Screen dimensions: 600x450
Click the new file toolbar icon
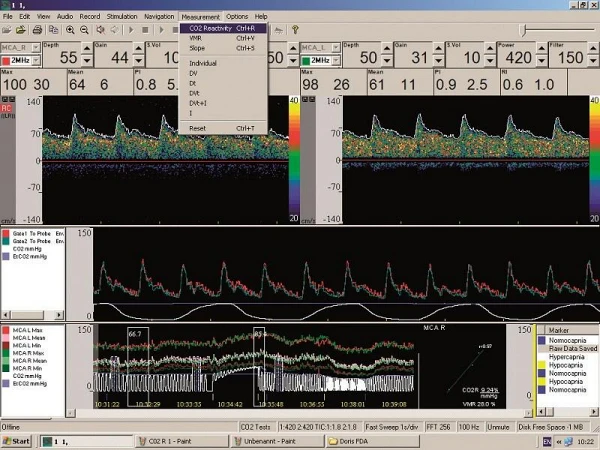[7, 30]
